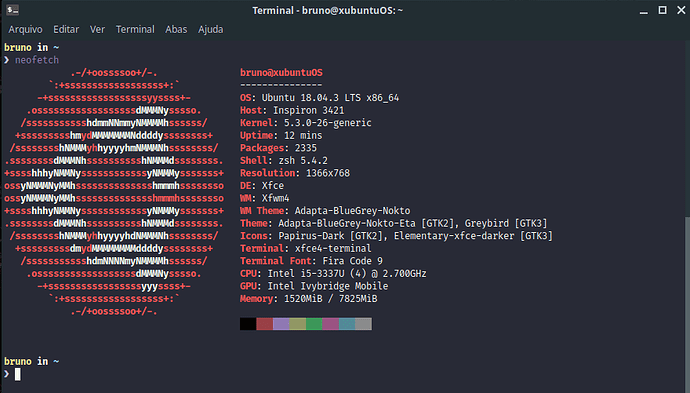Click the 'neofetch' command text
690x393 pixels.
[x=37, y=60]
